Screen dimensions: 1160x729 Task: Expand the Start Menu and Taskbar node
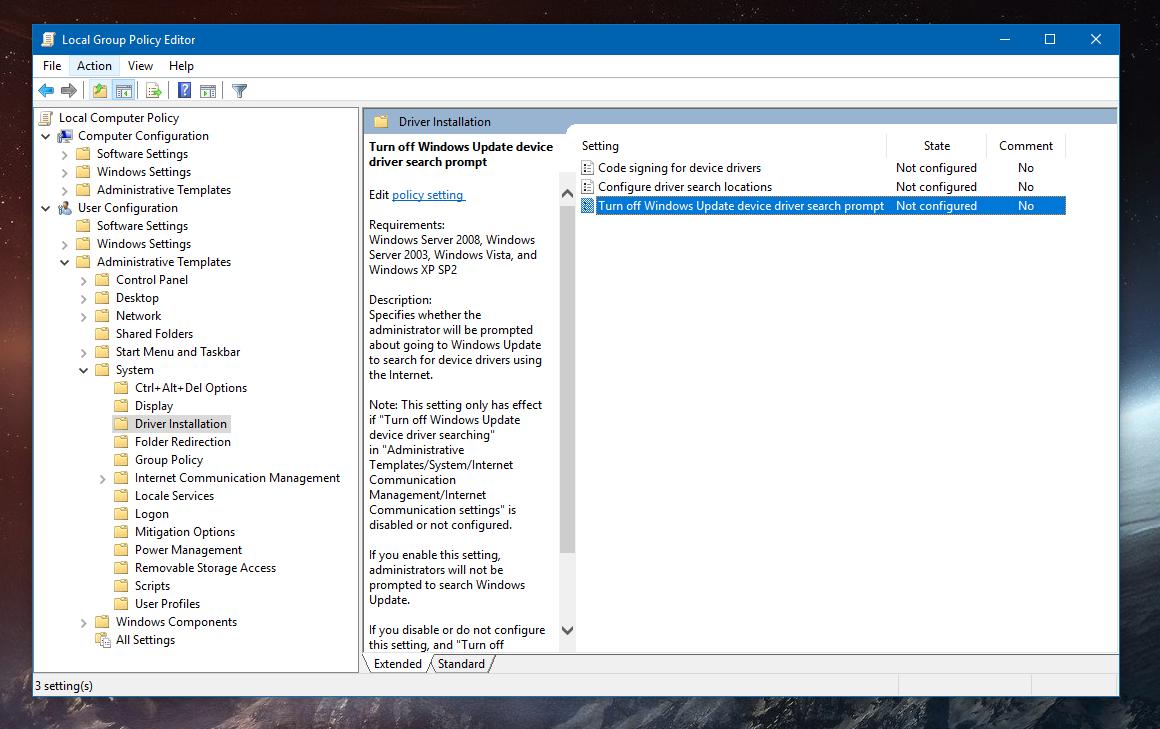[x=84, y=353]
